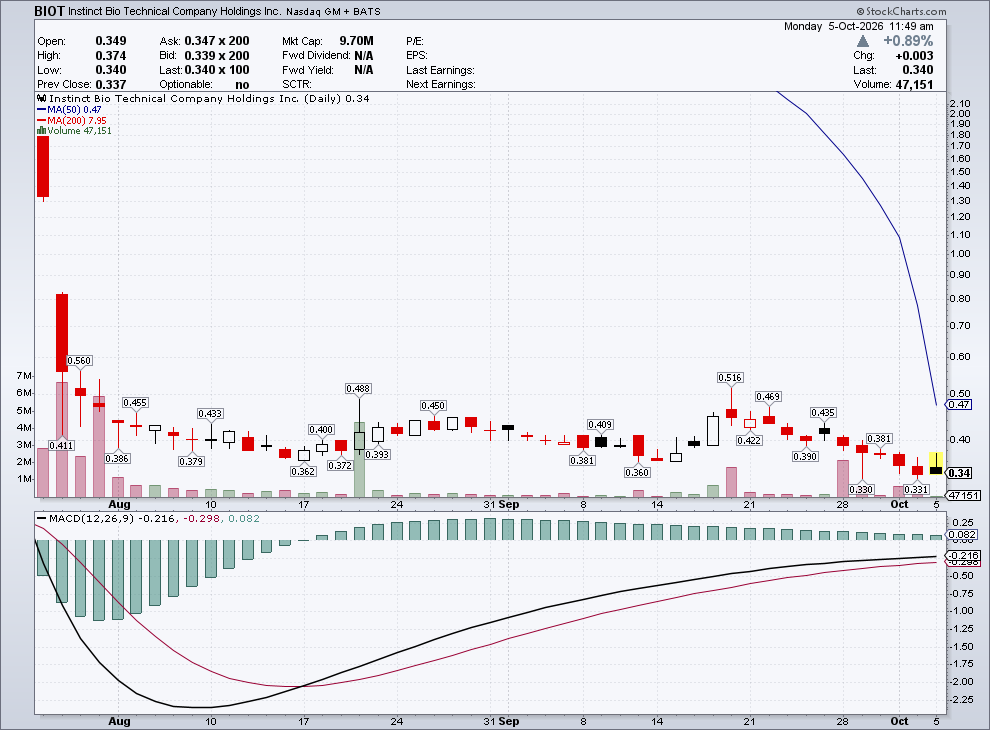The width and height of the screenshot is (990, 730).
Task: Click the MA(50) 0.47 legend text
Action: pyautogui.click(x=75, y=109)
